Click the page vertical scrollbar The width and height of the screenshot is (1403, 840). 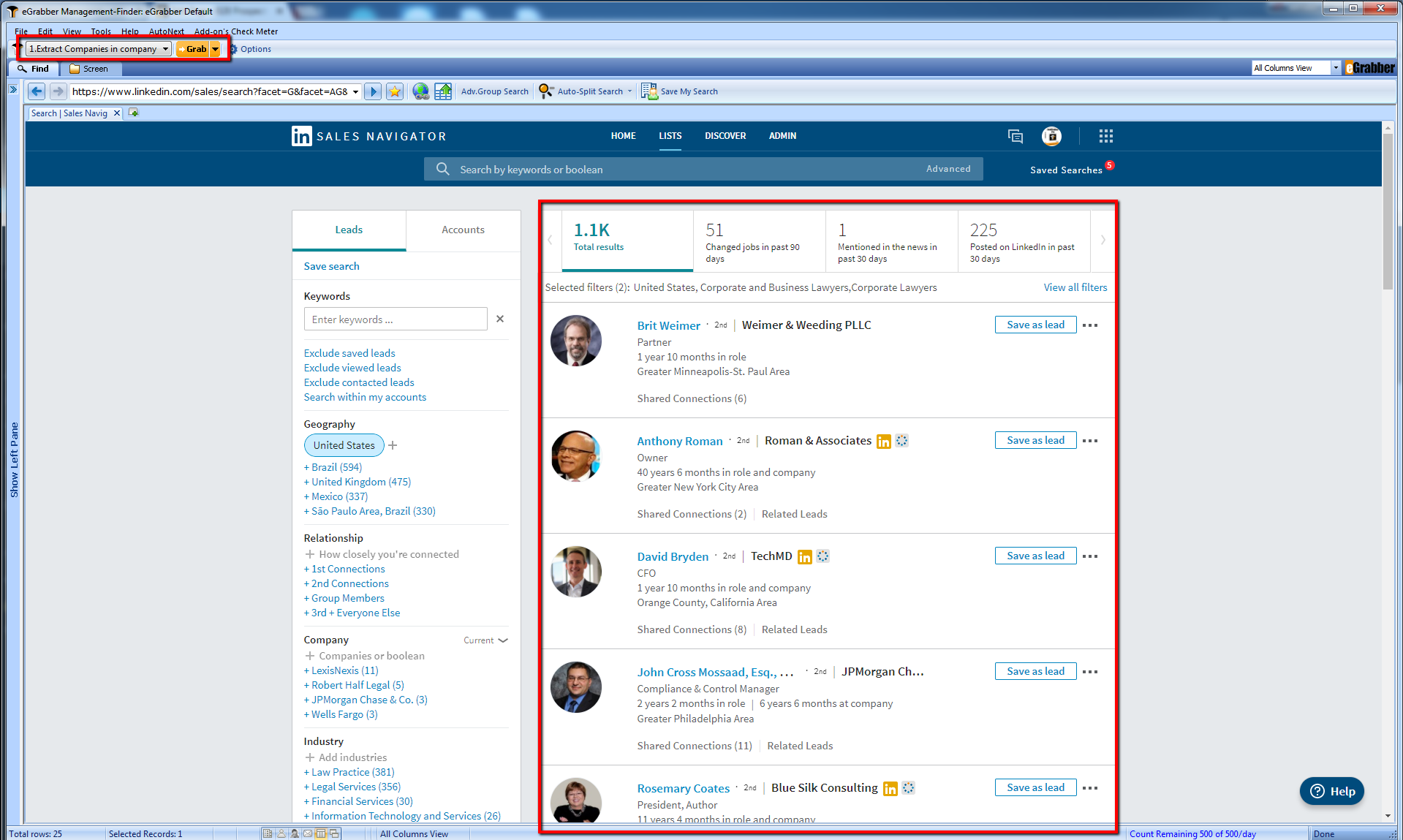tap(1388, 212)
